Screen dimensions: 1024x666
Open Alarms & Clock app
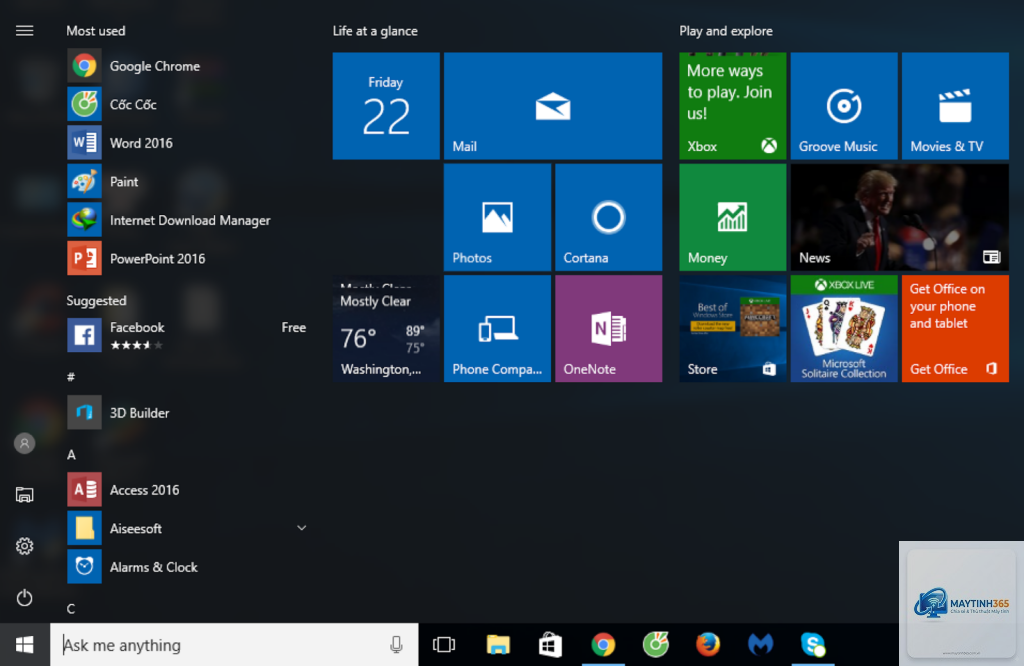point(186,567)
